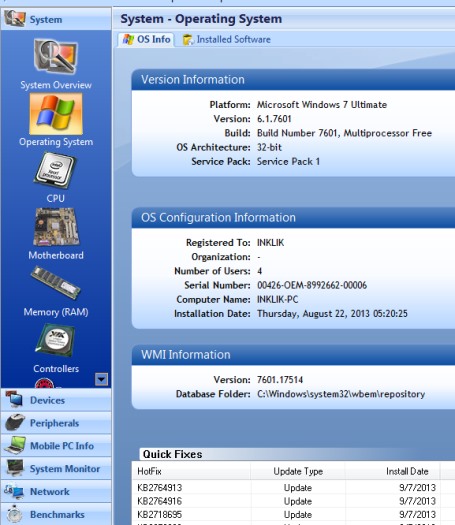Select the KB2764913 hotfix row
Viewport: 455px width, 525px height.
coord(293,488)
